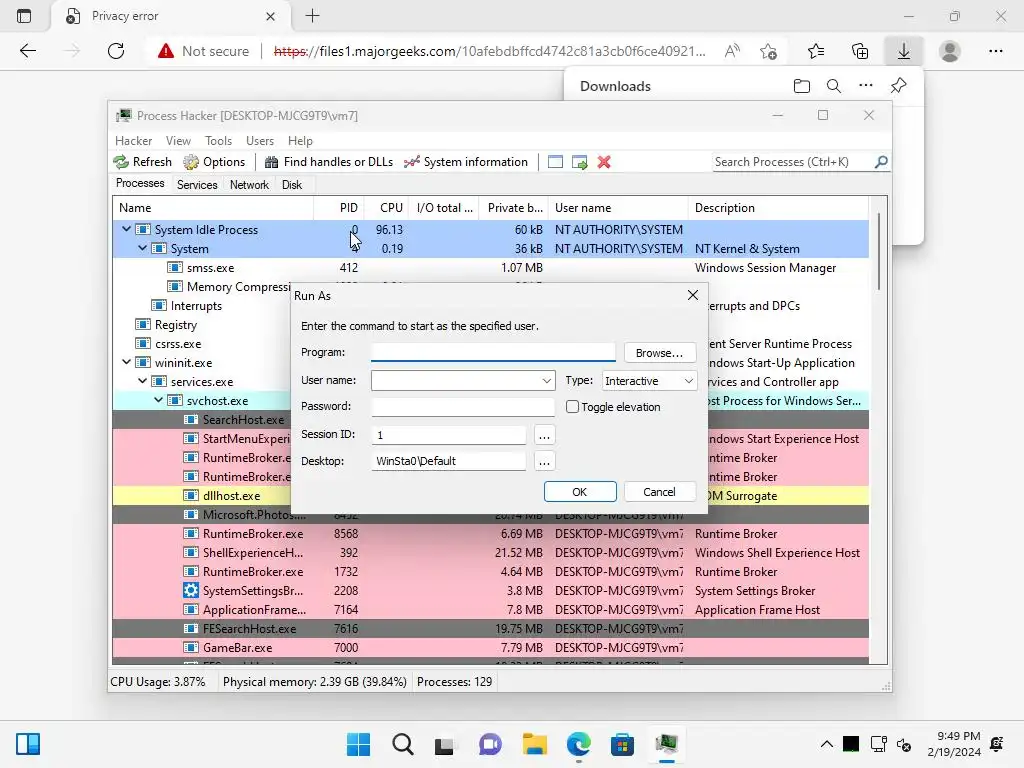Open the Hacker menu

pos(133,140)
